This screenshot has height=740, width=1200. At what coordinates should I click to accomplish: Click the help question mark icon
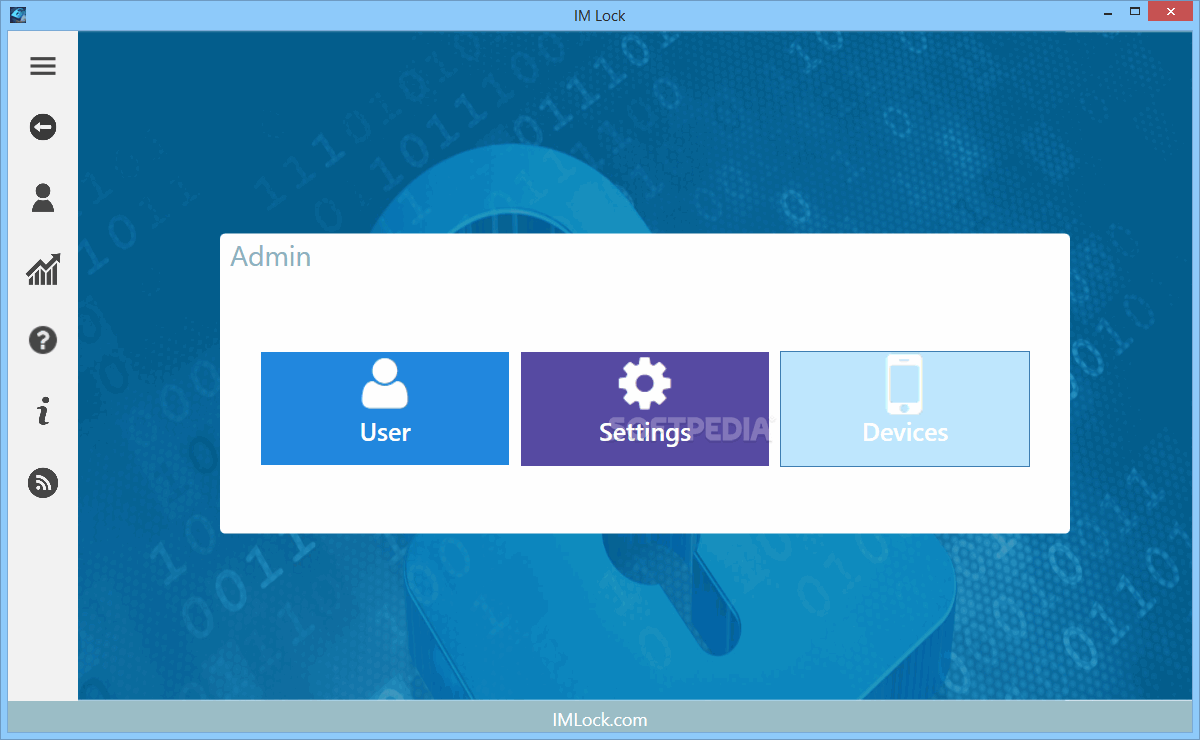click(x=43, y=340)
